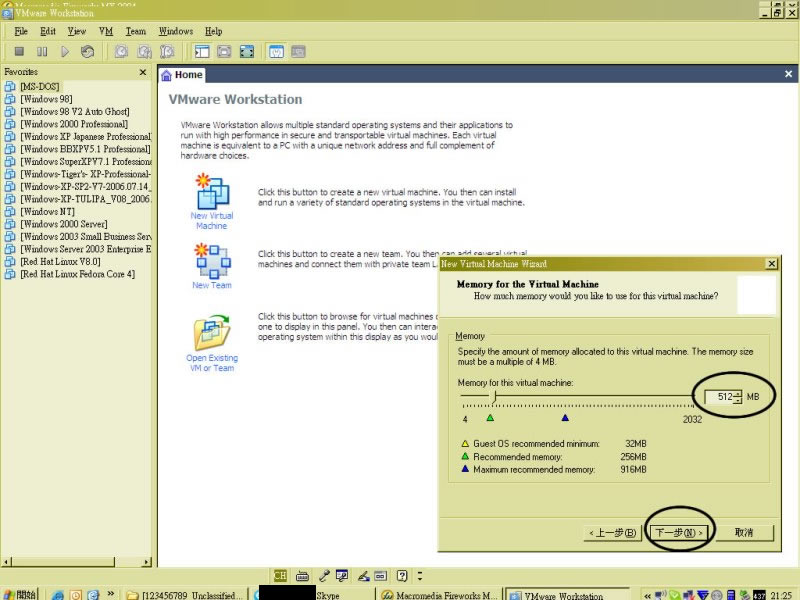The width and height of the screenshot is (800, 600).
Task: Click Favorites scrollbar left arrow
Action: point(7,562)
